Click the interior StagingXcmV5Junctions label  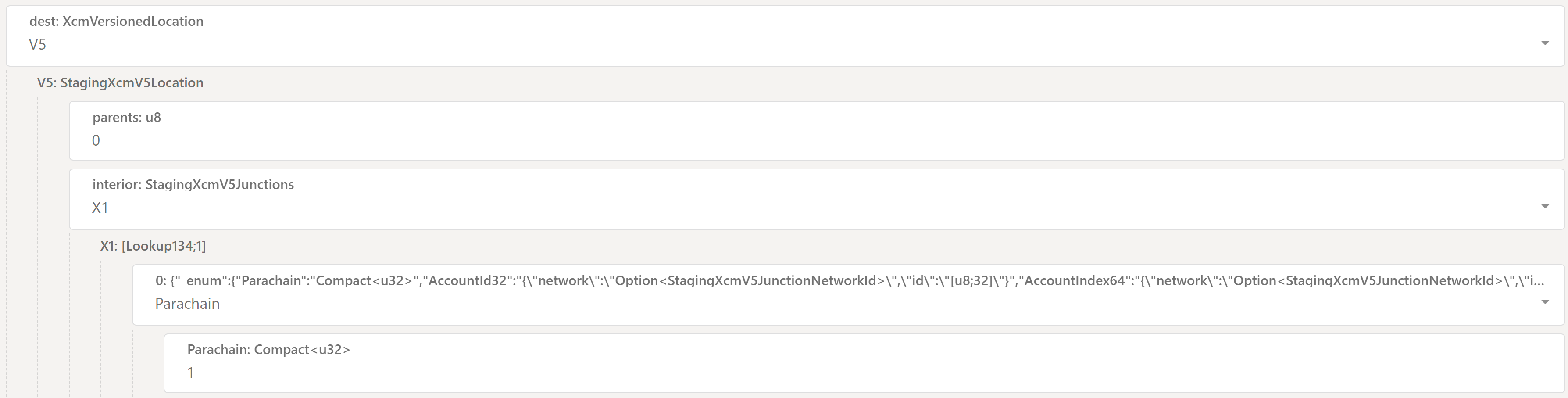[x=193, y=184]
